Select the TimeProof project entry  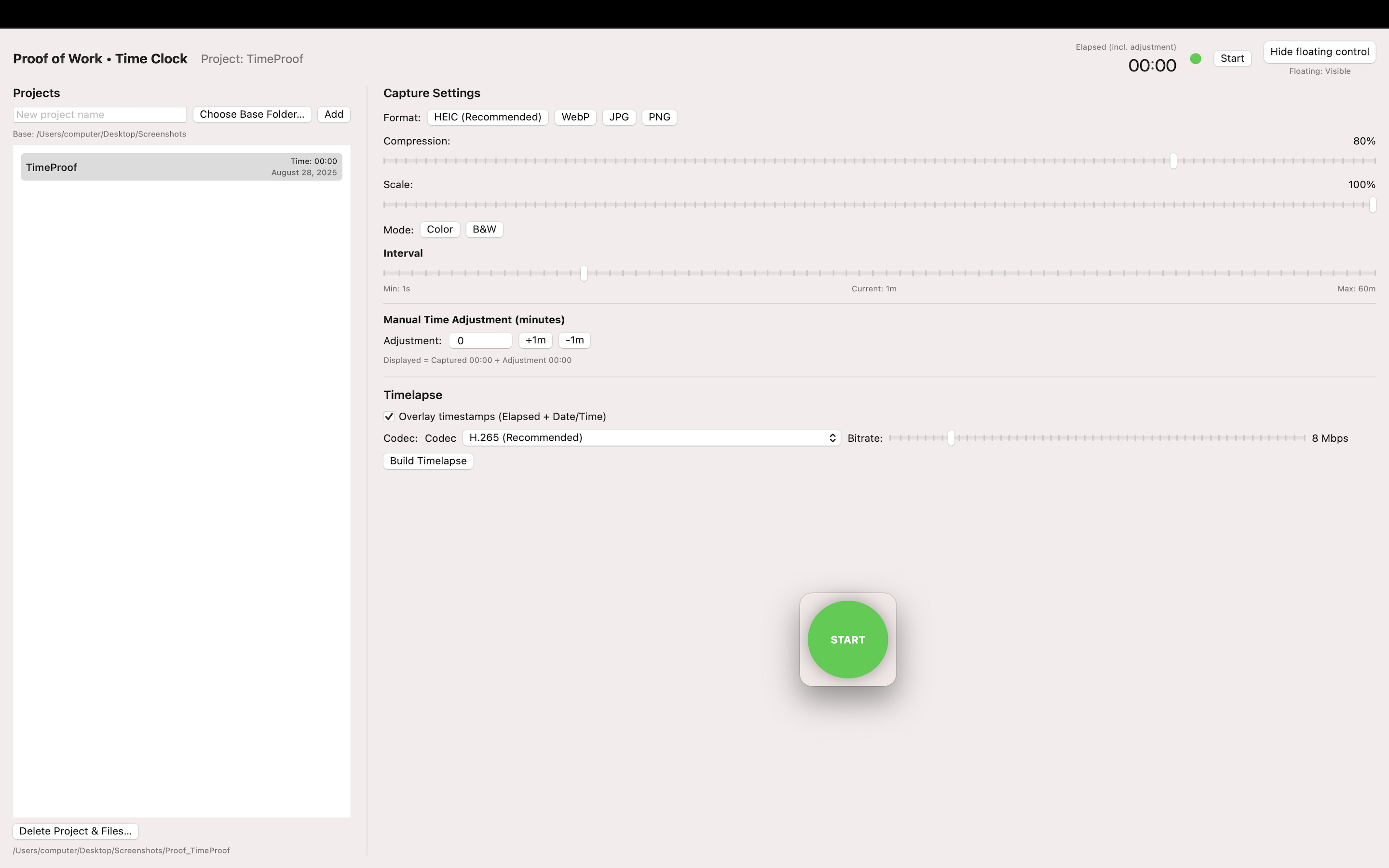point(181,167)
